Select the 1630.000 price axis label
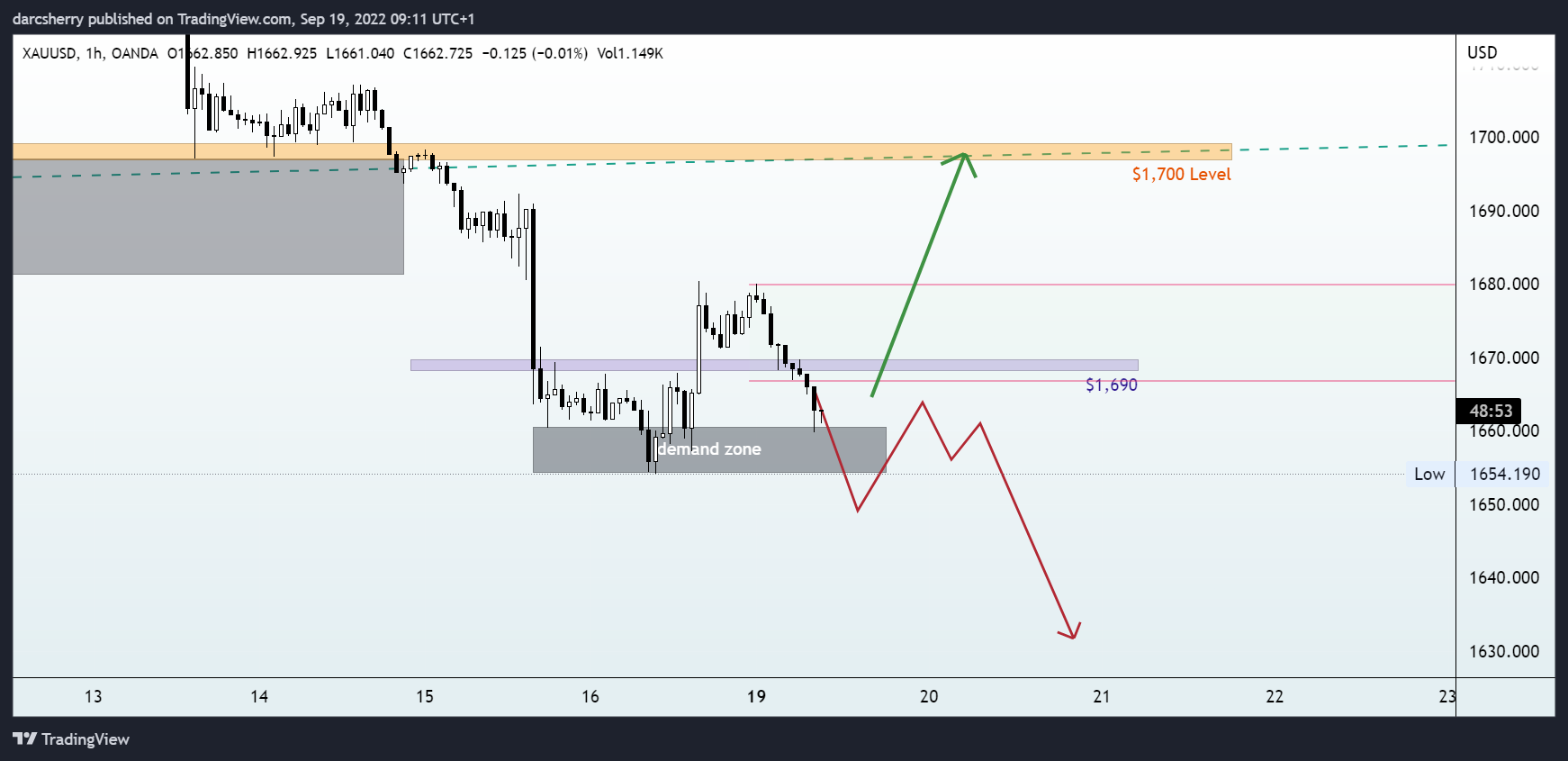The width and height of the screenshot is (1568, 761). (x=1504, y=651)
